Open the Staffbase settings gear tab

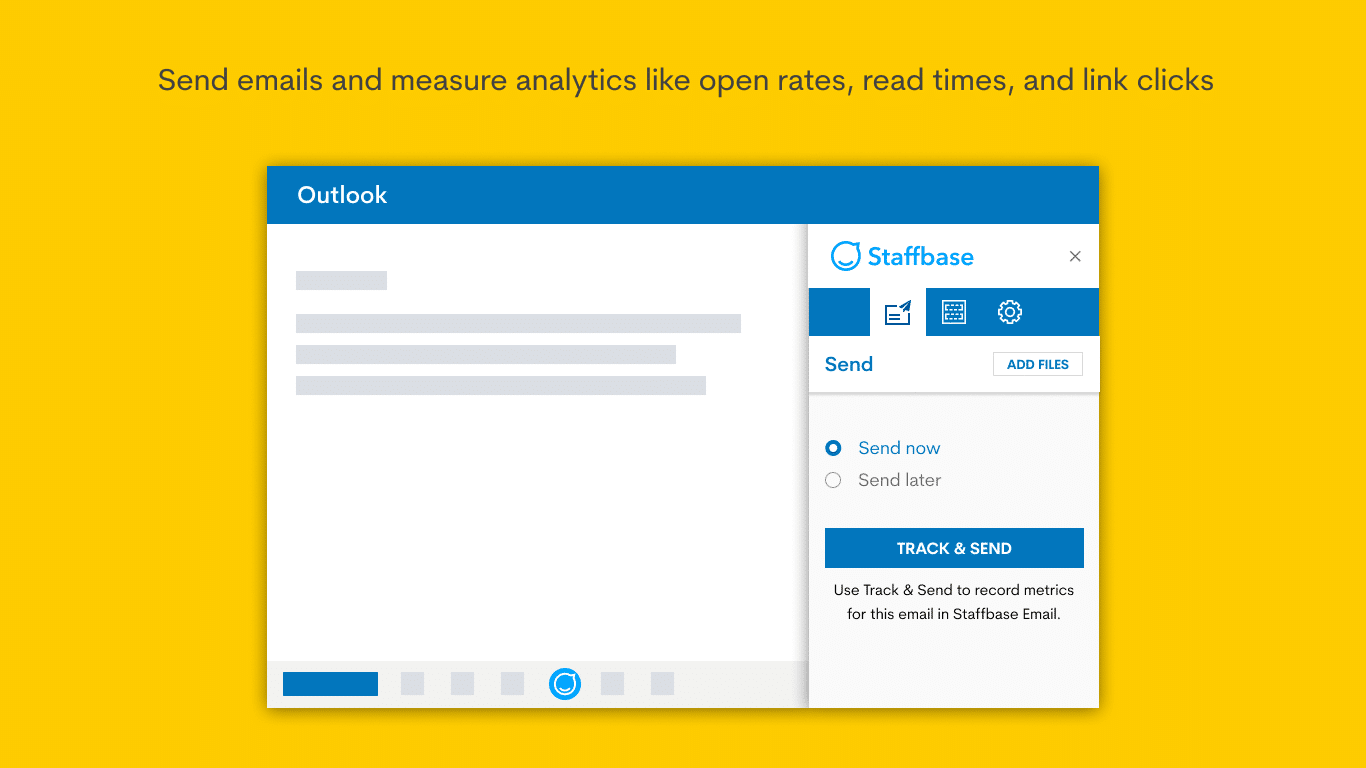click(x=1010, y=312)
